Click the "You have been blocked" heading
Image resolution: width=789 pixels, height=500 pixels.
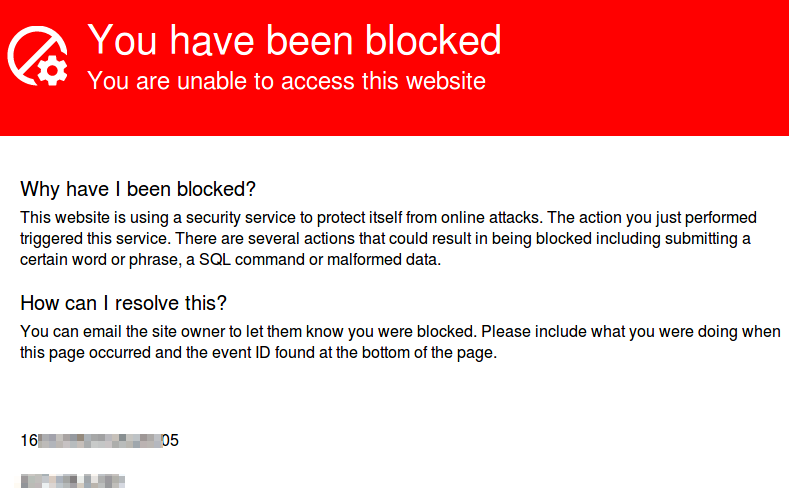point(294,41)
